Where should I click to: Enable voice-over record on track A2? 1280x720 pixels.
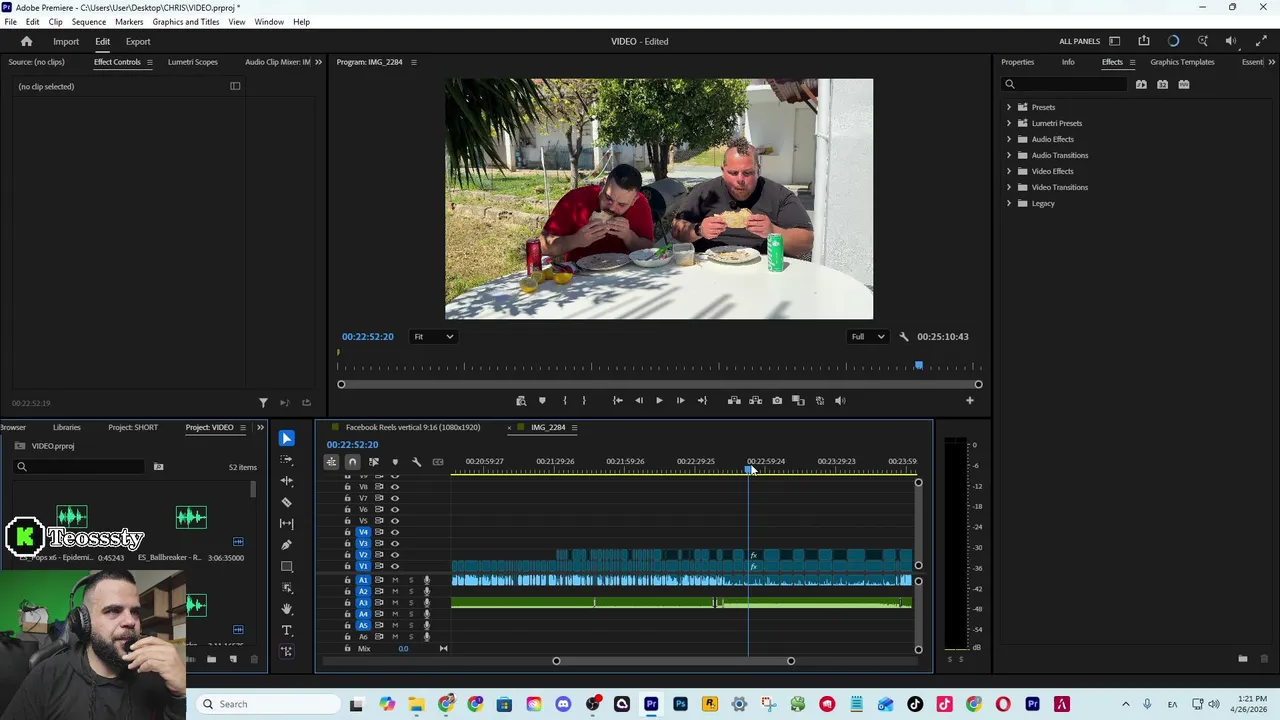click(427, 591)
